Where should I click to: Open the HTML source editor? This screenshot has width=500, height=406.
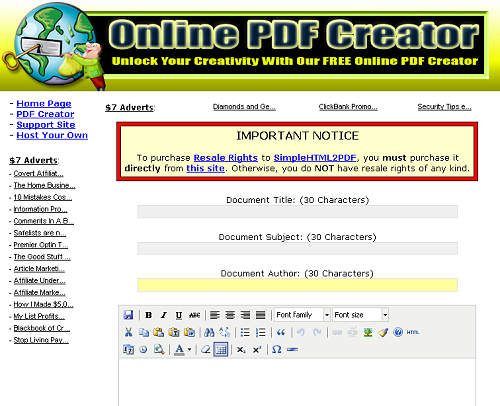click(x=413, y=332)
